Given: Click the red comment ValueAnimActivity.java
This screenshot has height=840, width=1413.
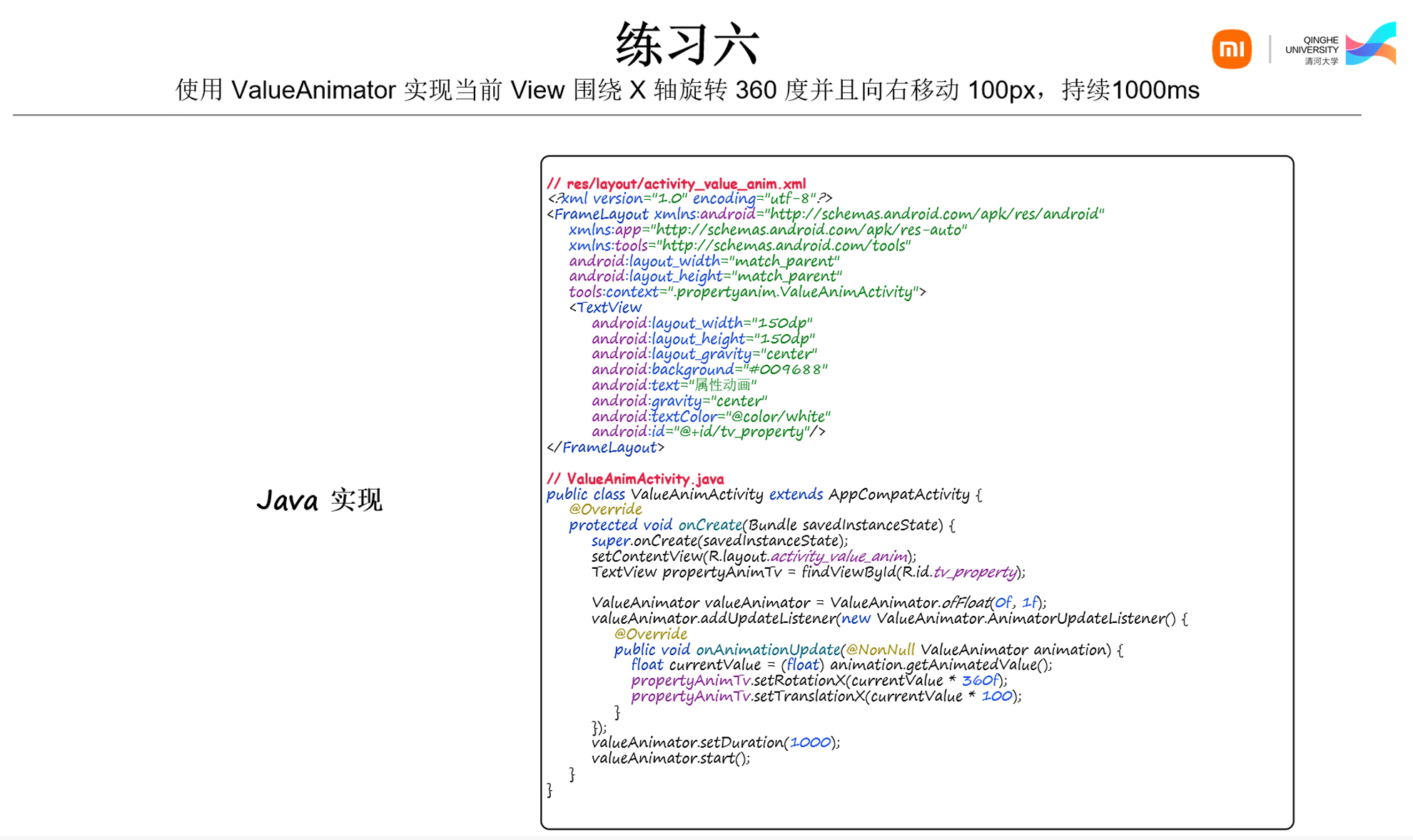Looking at the screenshot, I should tap(635, 478).
